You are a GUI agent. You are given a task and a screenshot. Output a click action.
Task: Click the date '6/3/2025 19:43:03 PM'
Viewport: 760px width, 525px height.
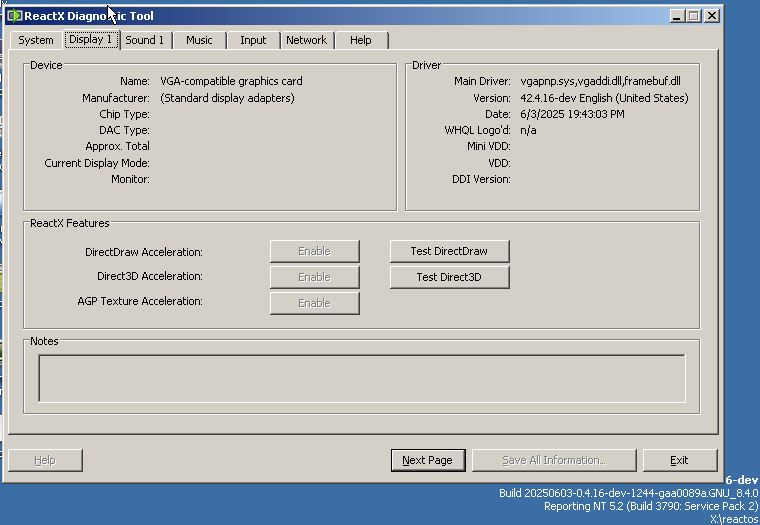pos(572,114)
